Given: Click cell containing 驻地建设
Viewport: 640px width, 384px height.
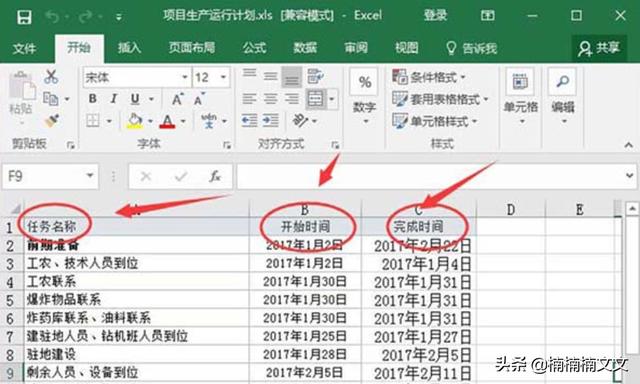Looking at the screenshot, I should tap(136, 354).
